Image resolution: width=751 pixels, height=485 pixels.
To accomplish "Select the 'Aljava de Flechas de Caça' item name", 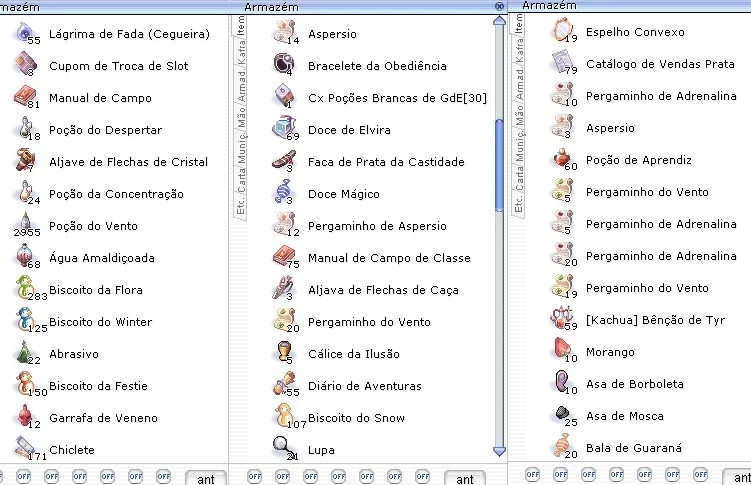I will tap(383, 290).
